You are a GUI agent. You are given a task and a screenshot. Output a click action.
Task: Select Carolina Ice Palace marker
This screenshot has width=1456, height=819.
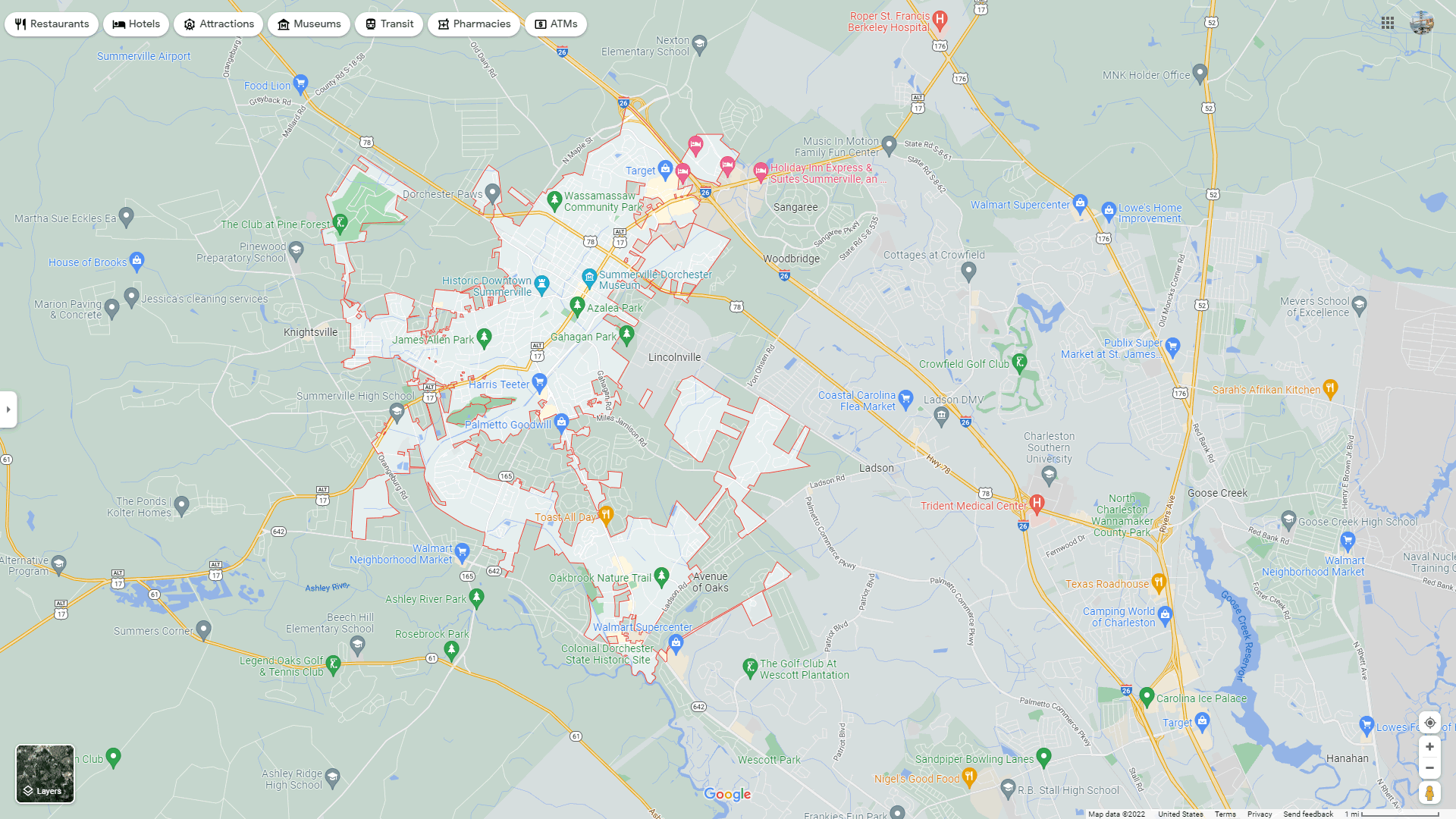pos(1147,696)
